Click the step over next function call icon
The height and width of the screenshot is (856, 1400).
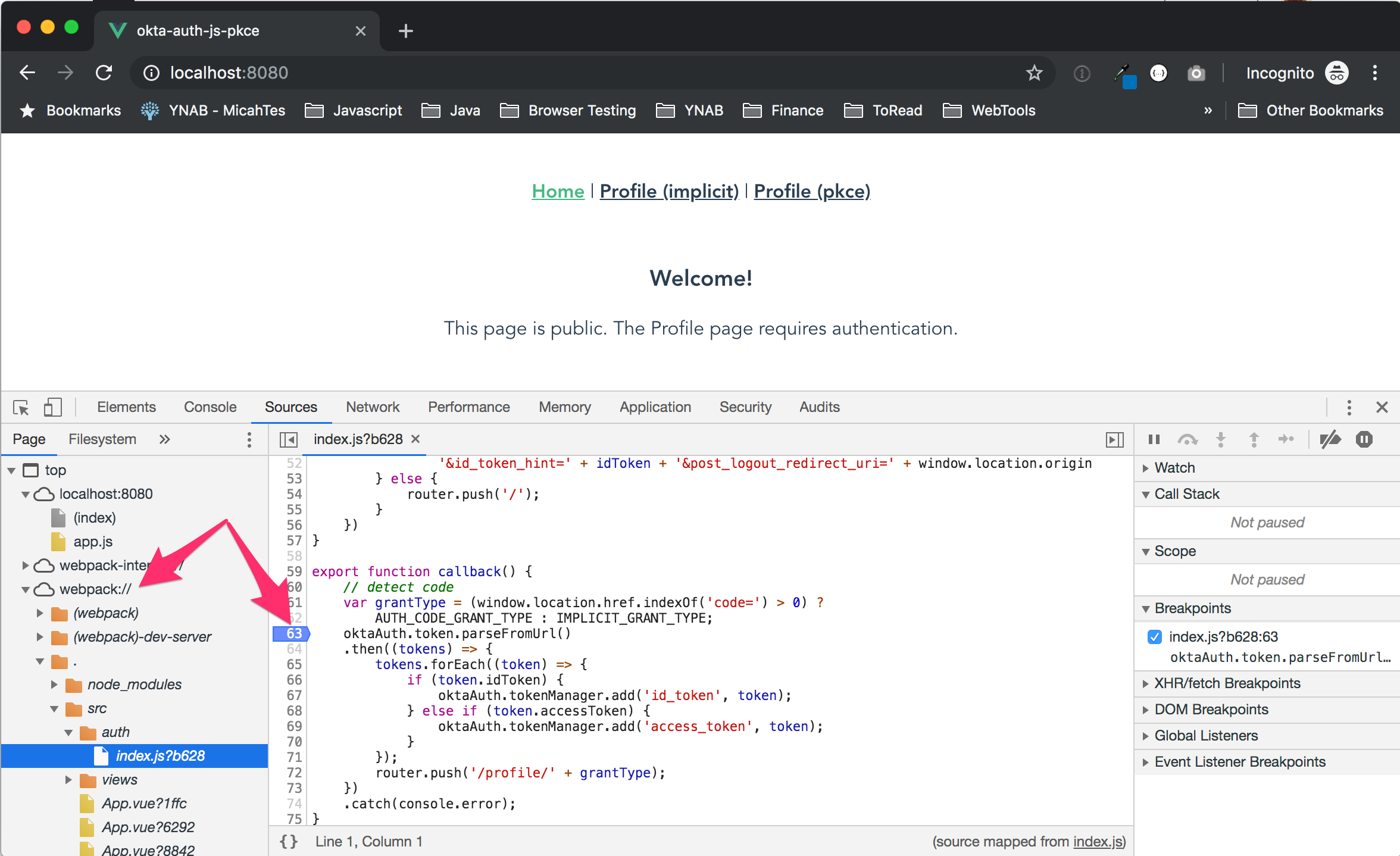[x=1188, y=439]
